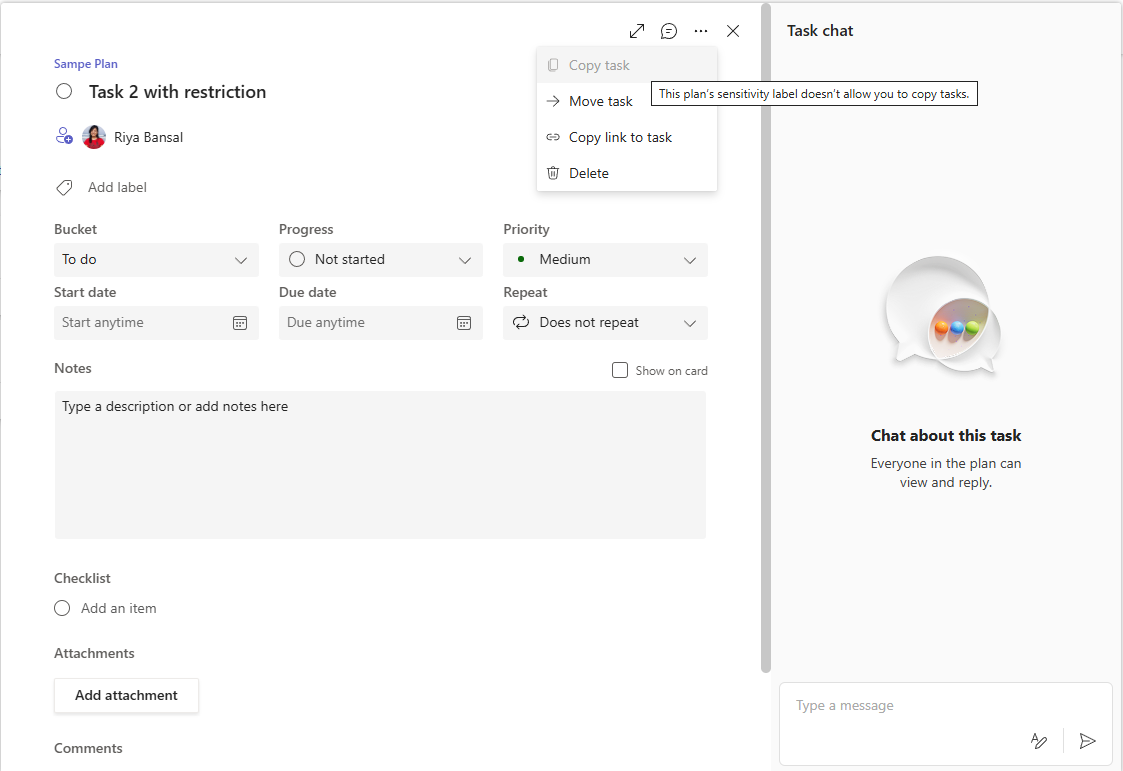Open the Start date calendar picker
This screenshot has height=771, width=1123.
pos(239,322)
